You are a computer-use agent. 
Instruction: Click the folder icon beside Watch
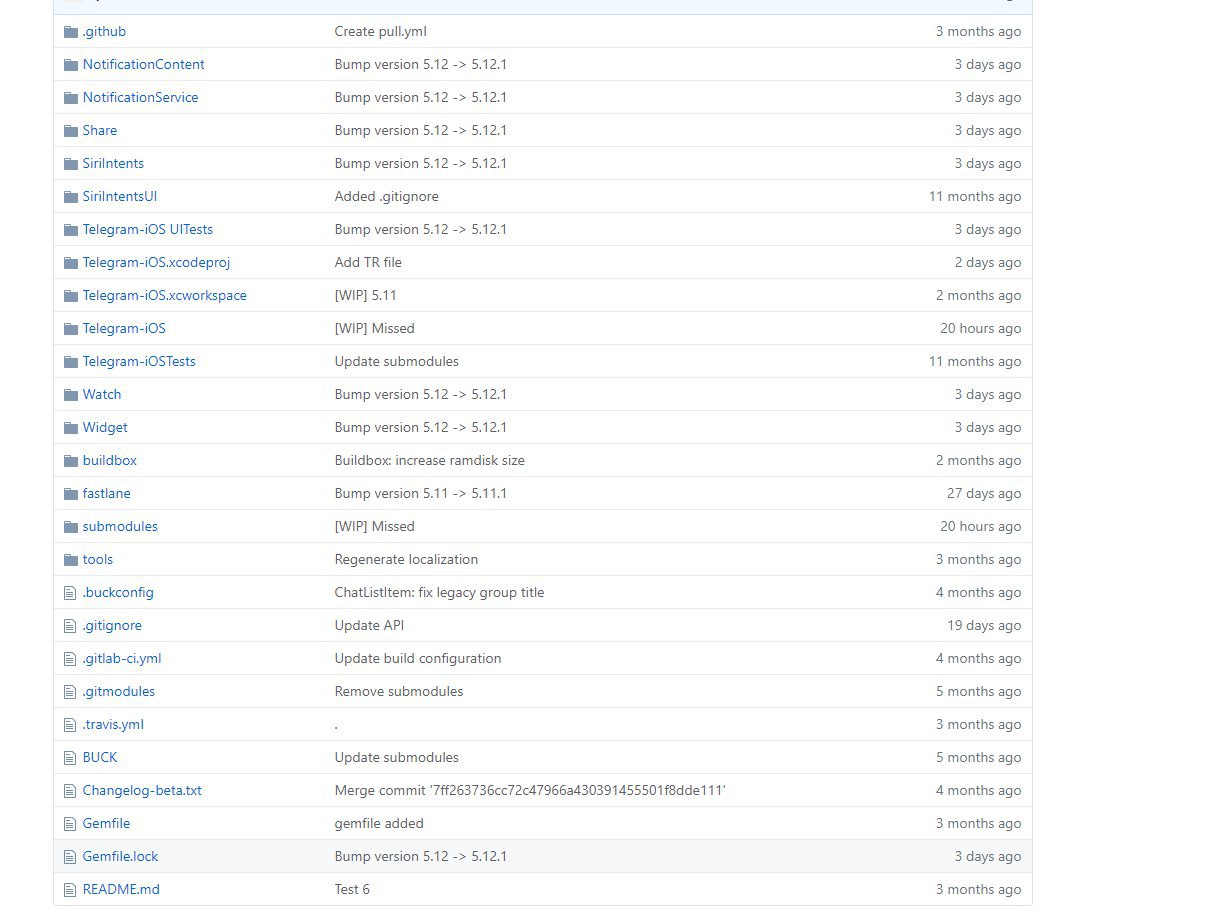(70, 395)
